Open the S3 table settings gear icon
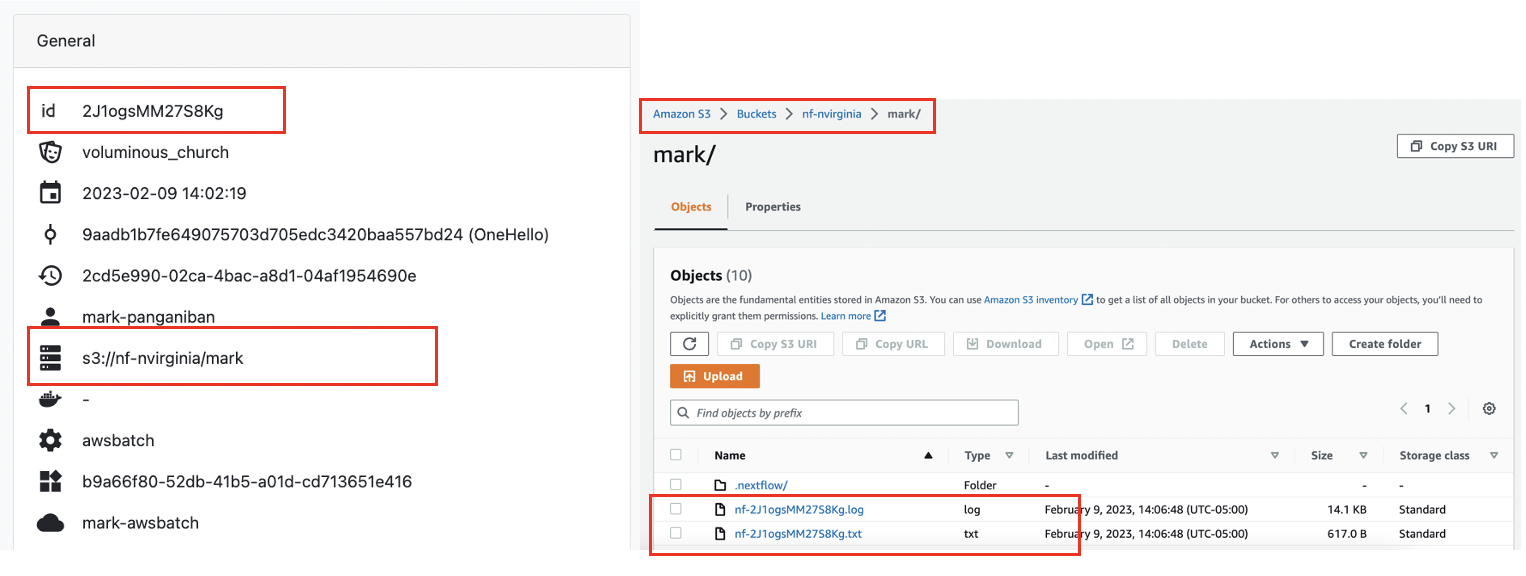 pyautogui.click(x=1489, y=409)
